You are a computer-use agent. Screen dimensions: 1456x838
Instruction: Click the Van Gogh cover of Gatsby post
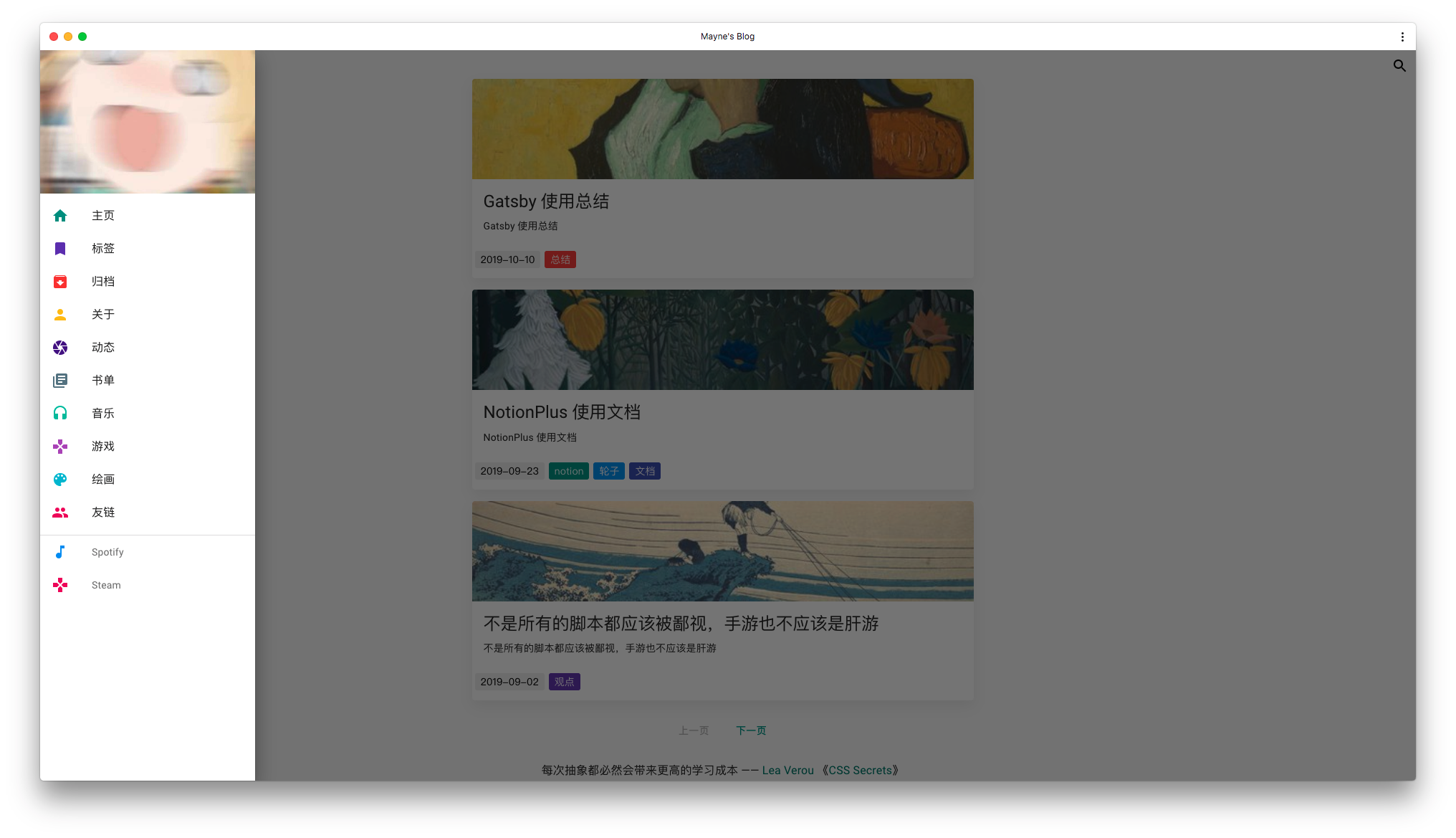pyautogui.click(x=723, y=129)
